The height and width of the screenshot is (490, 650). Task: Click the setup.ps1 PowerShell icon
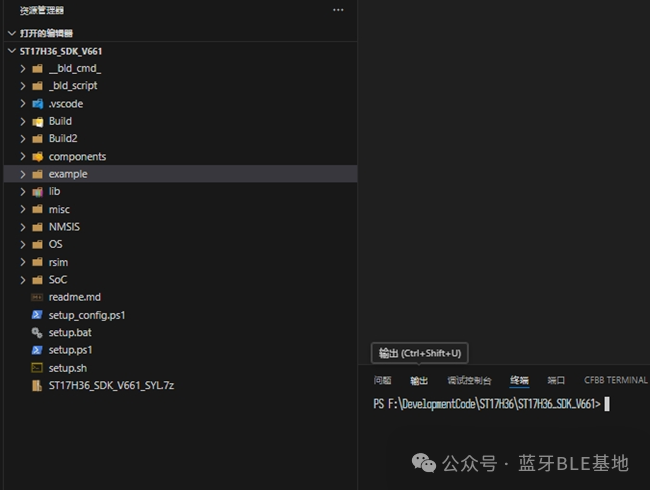pos(37,350)
